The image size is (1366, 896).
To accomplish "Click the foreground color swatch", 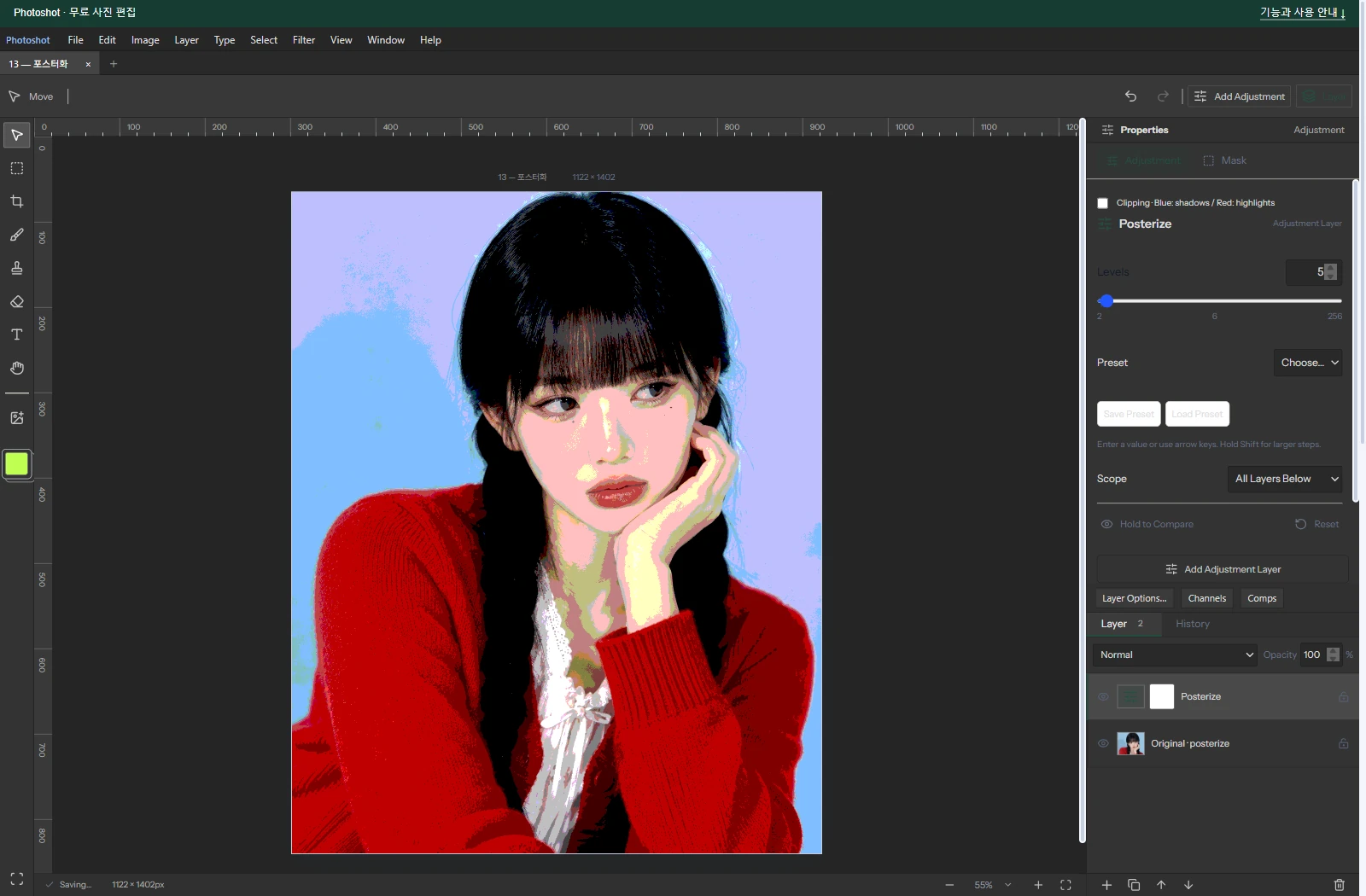I will [16, 464].
